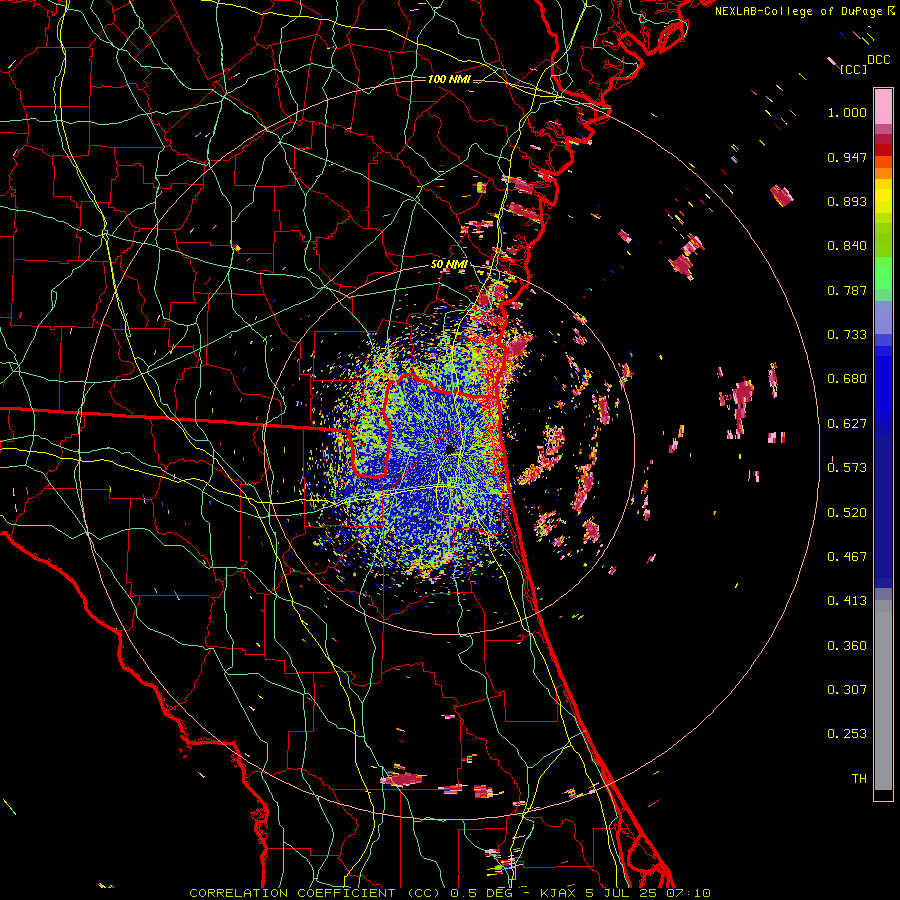Select the 0.360 scale value

[847, 646]
